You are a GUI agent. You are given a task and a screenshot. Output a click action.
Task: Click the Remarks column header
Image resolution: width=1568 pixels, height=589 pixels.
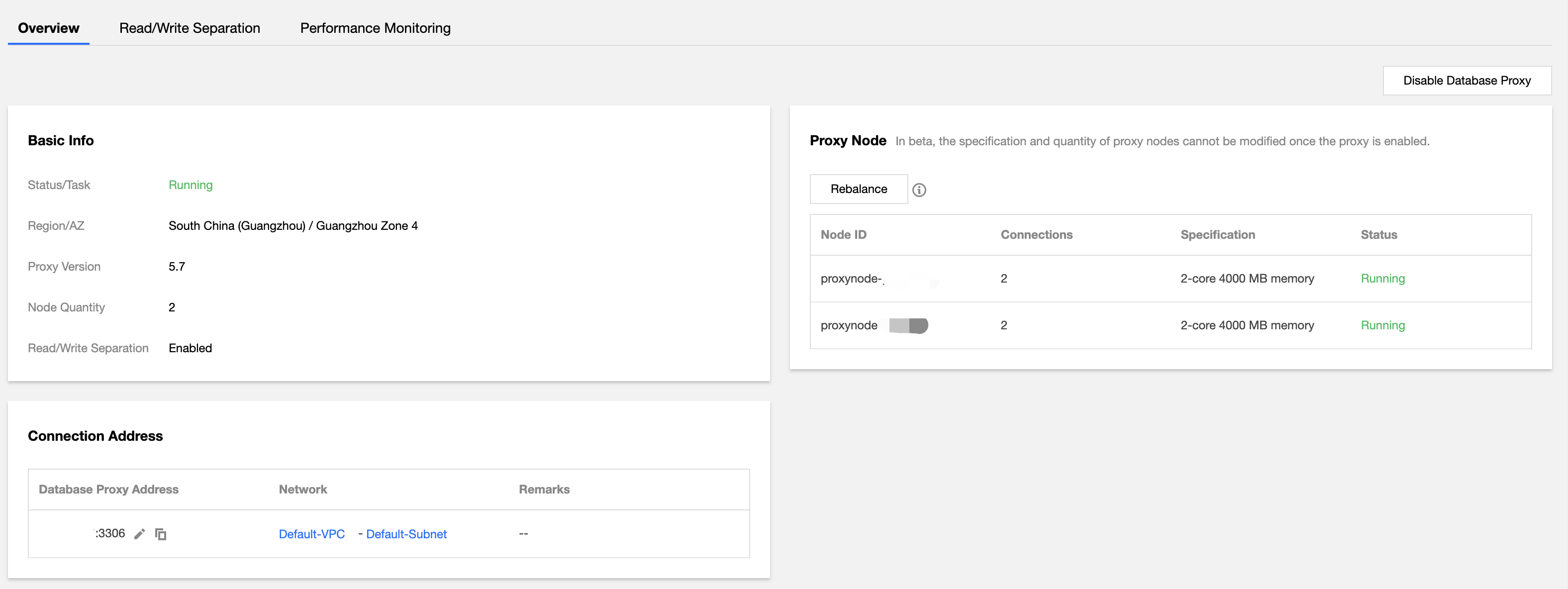tap(544, 489)
